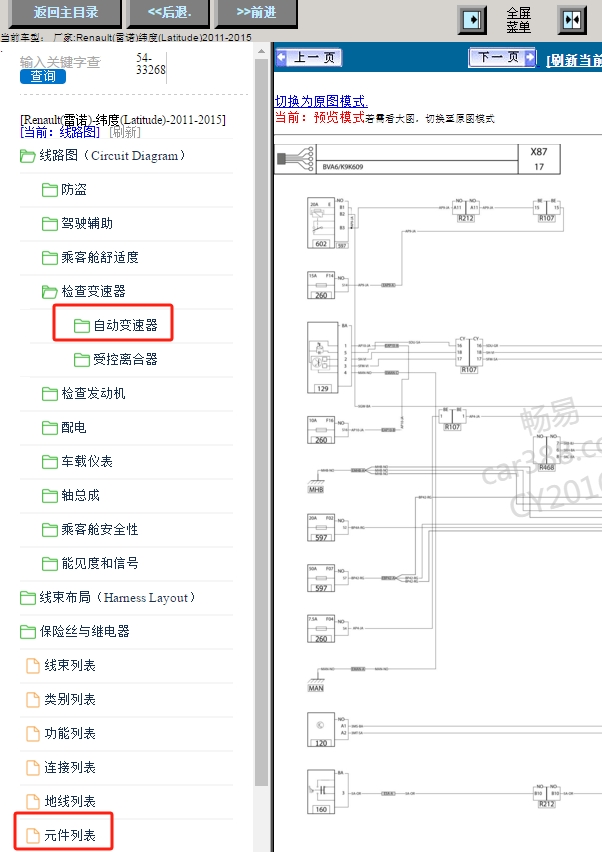Collapse the 检查变速器 folder

84,291
